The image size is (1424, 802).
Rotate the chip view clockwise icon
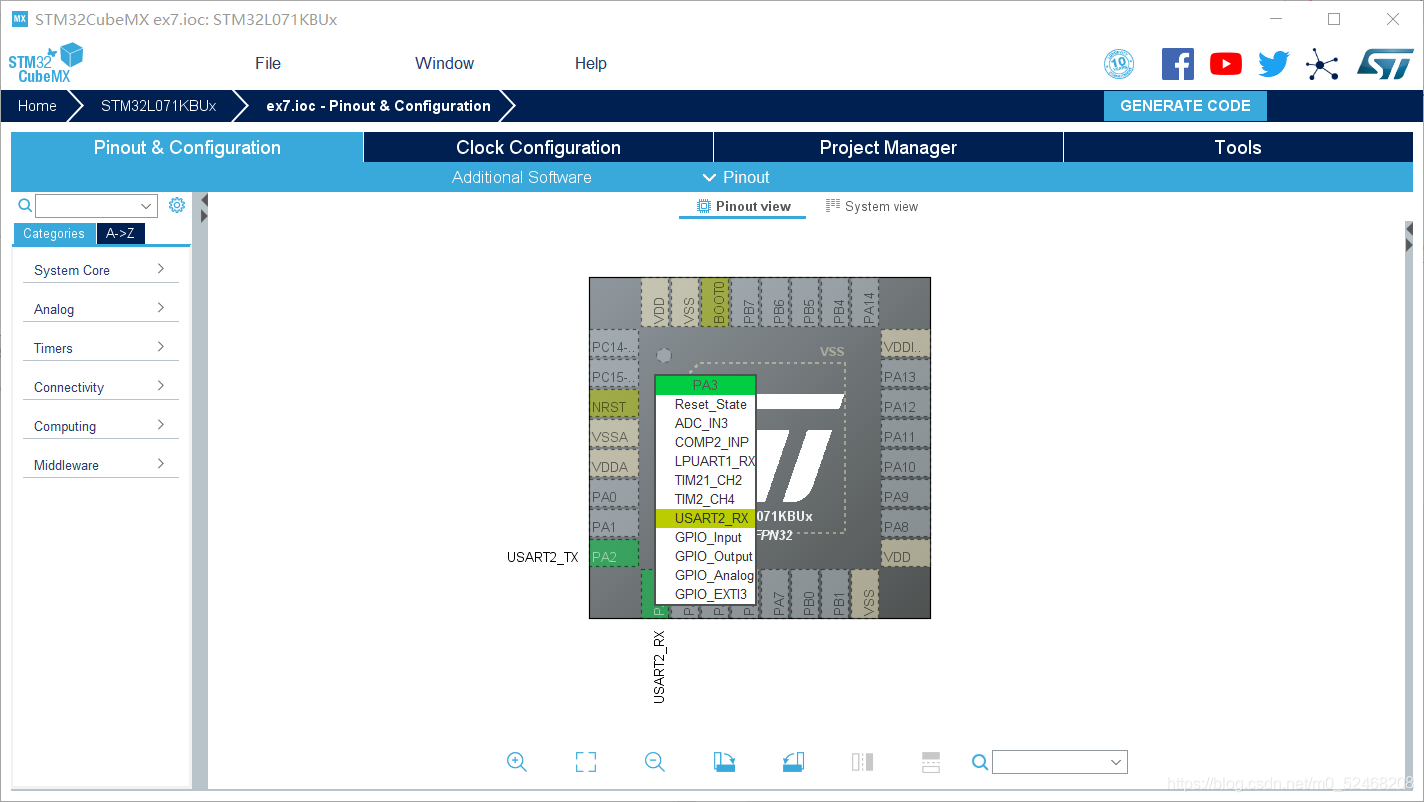coord(724,762)
